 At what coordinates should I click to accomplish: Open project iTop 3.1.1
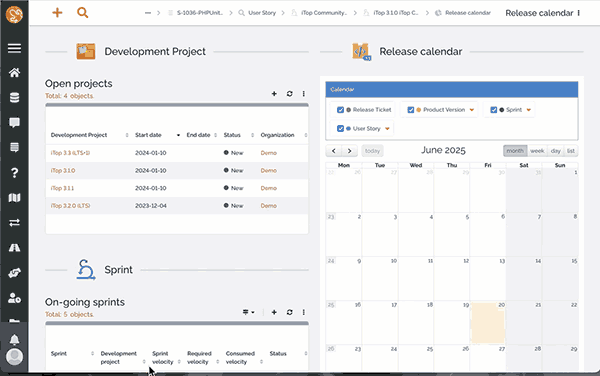pos(62,188)
